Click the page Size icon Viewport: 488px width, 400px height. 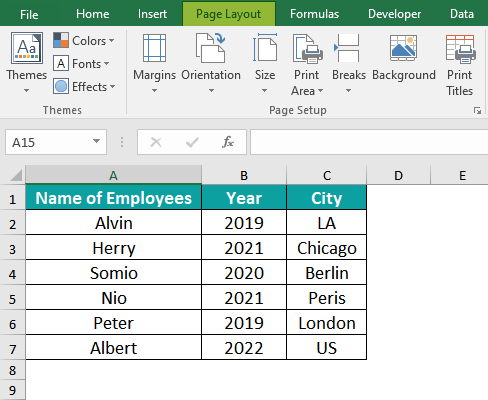[265, 48]
